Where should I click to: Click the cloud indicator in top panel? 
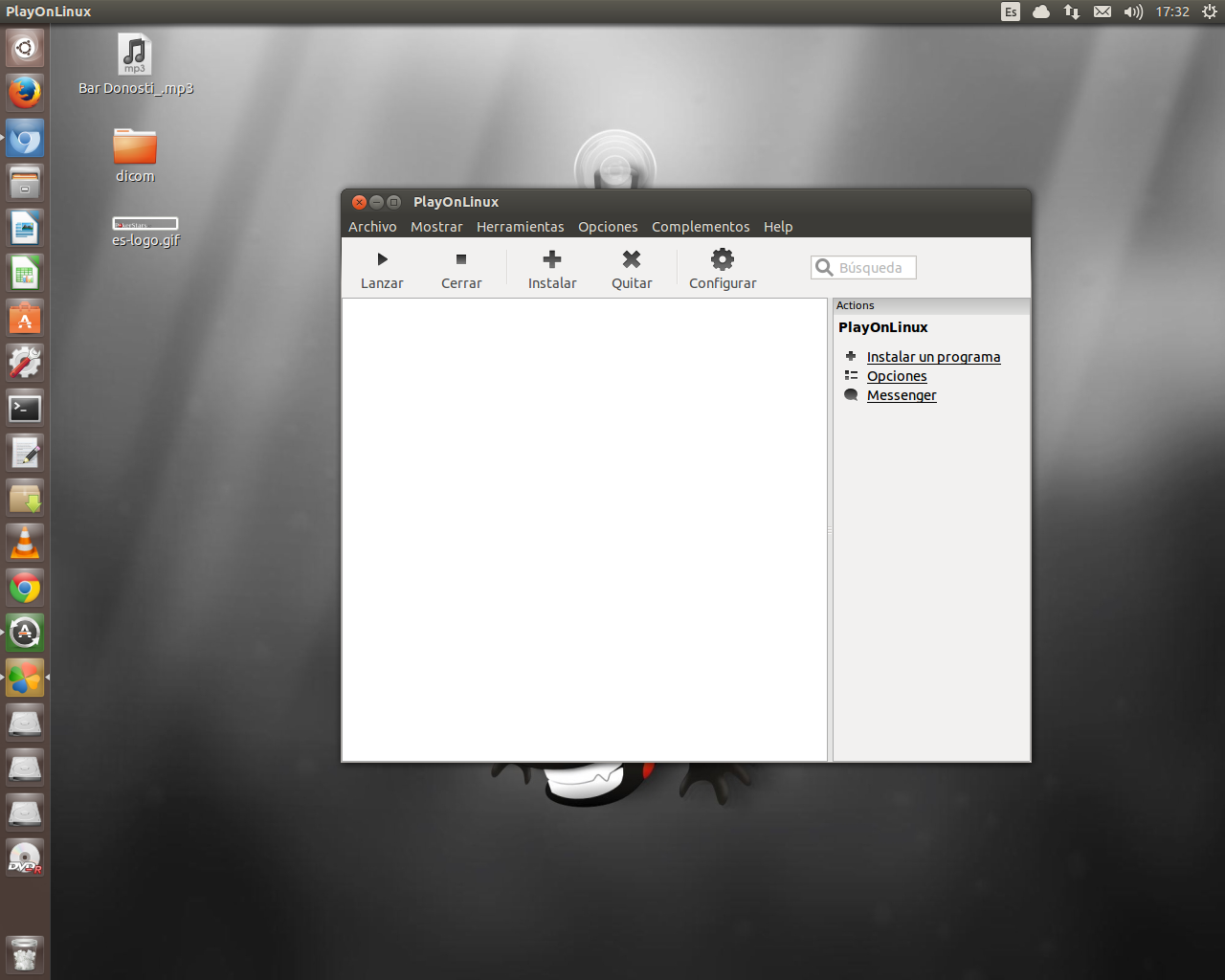(x=1041, y=11)
